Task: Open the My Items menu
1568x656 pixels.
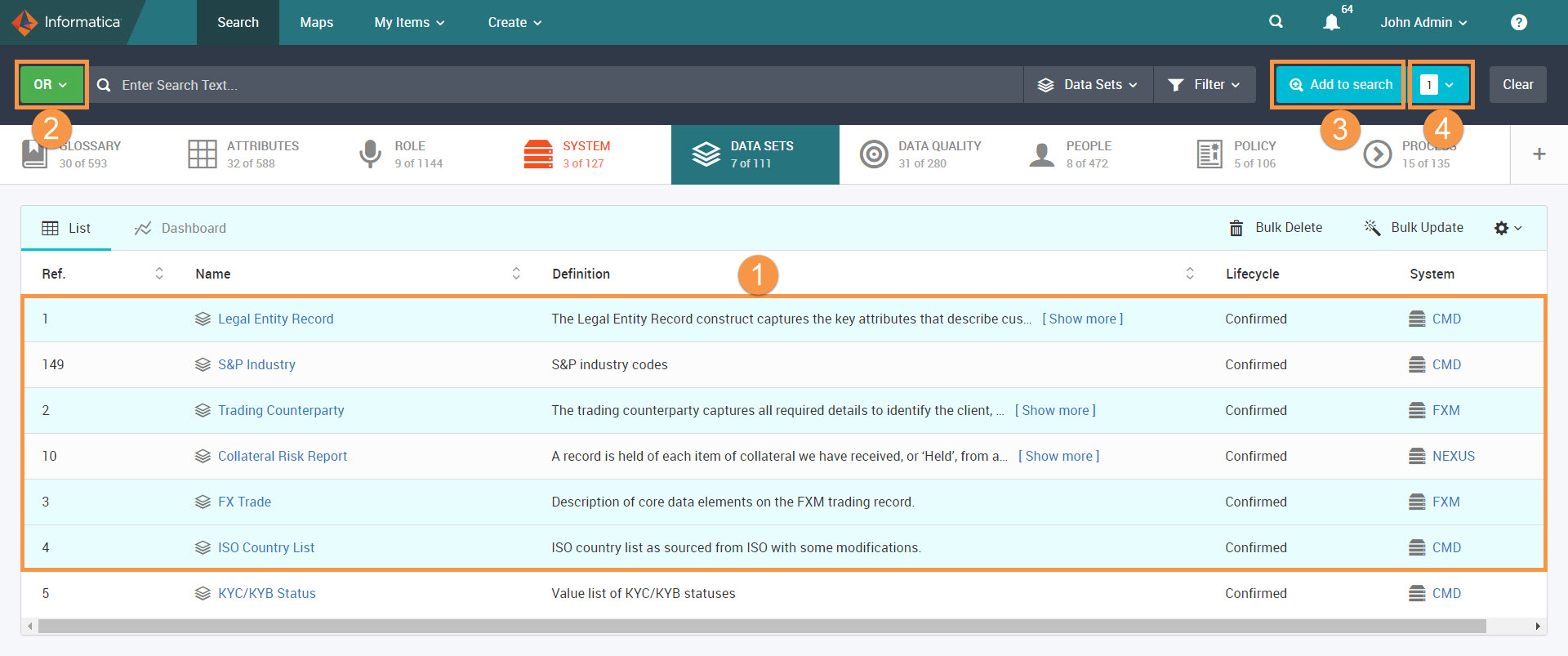Action: [x=409, y=22]
